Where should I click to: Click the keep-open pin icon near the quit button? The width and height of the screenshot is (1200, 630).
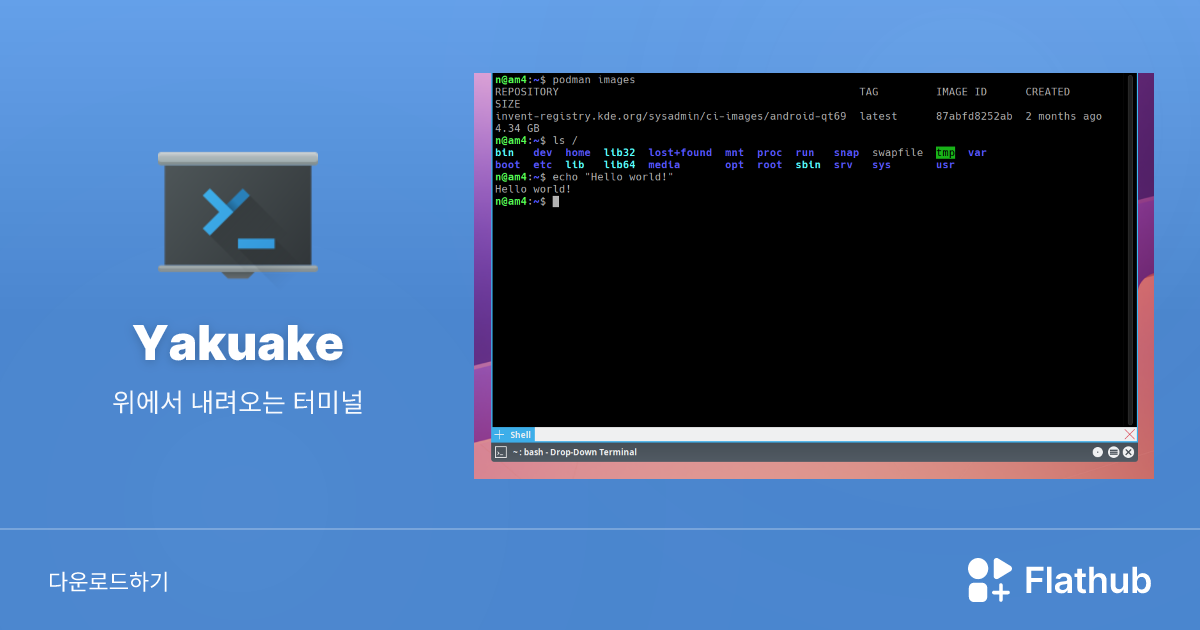pos(1097,451)
